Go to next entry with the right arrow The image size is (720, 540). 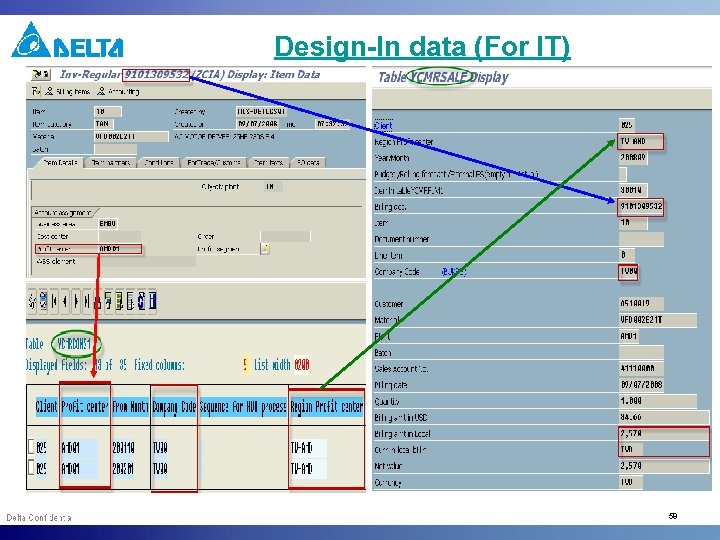pyautogui.click(x=76, y=301)
